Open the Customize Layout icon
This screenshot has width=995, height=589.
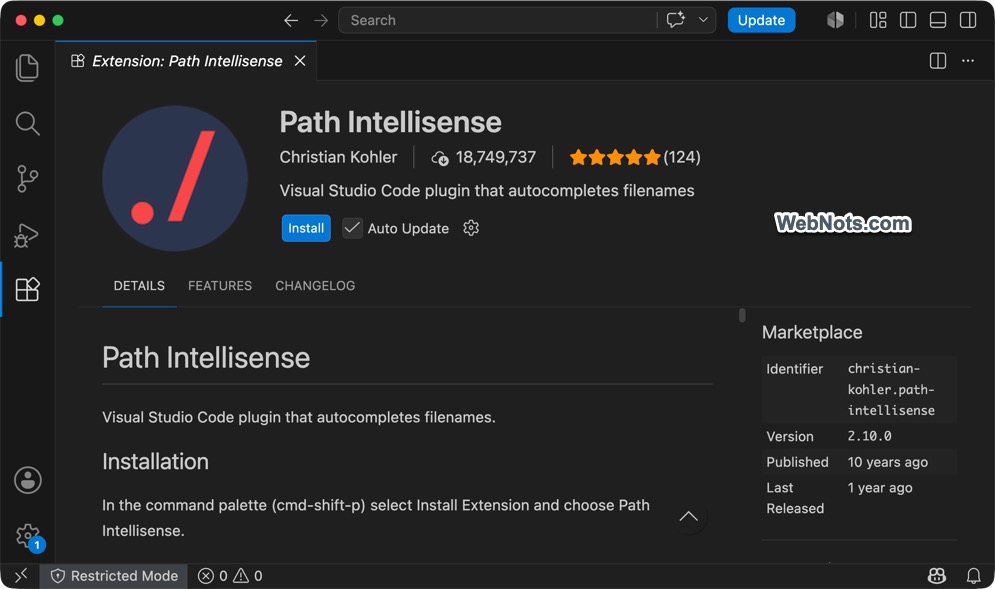(878, 20)
